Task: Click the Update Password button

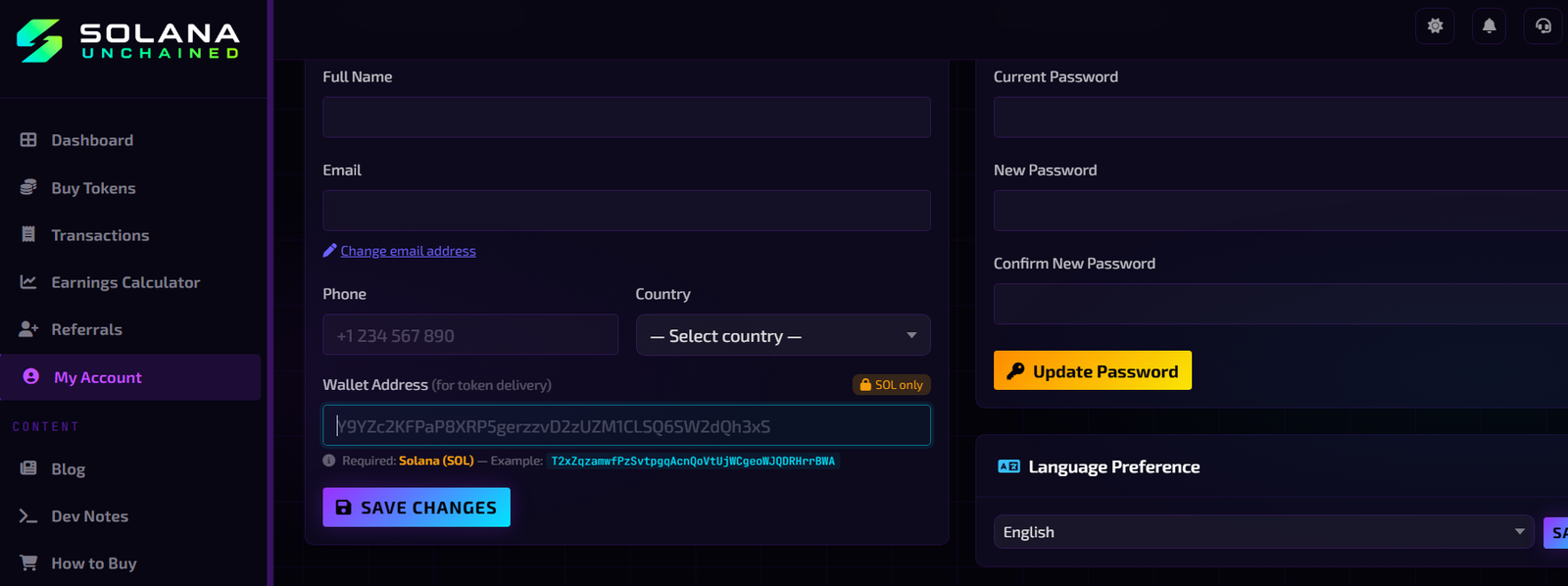Action: pyautogui.click(x=1093, y=370)
